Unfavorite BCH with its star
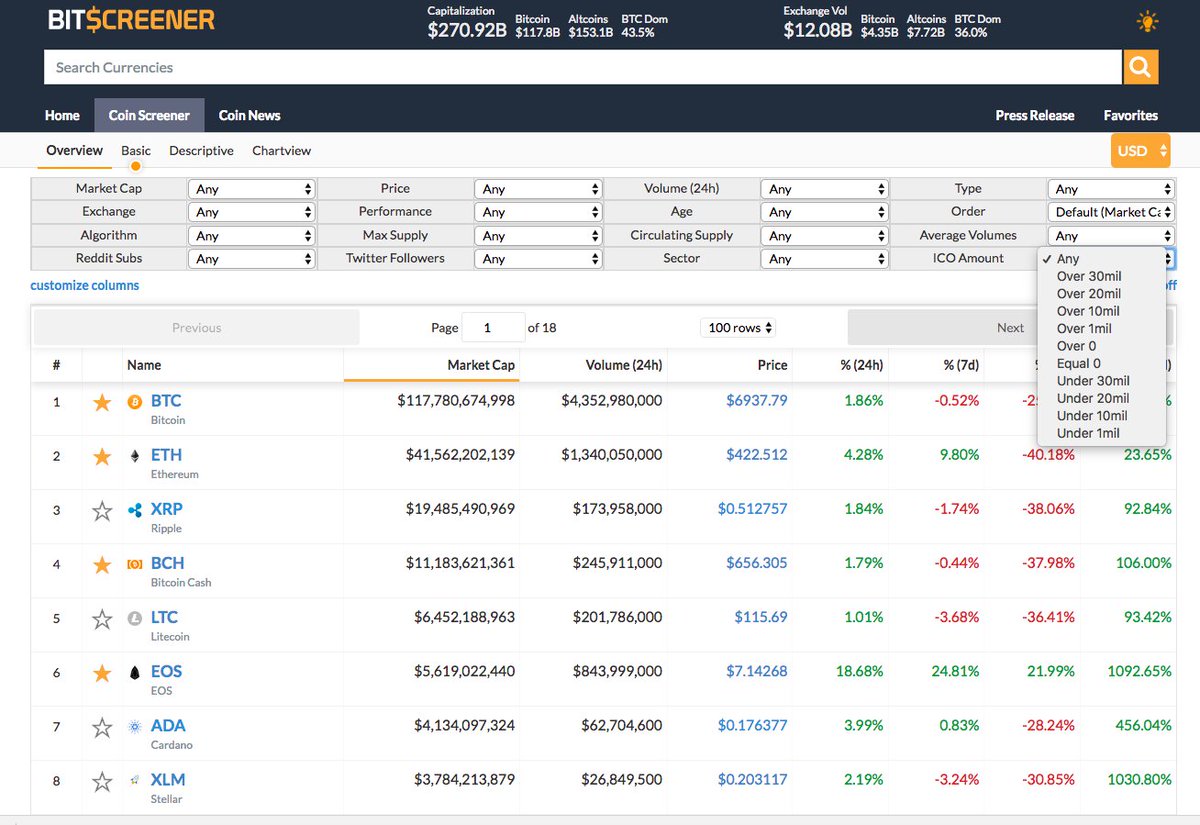 102,564
